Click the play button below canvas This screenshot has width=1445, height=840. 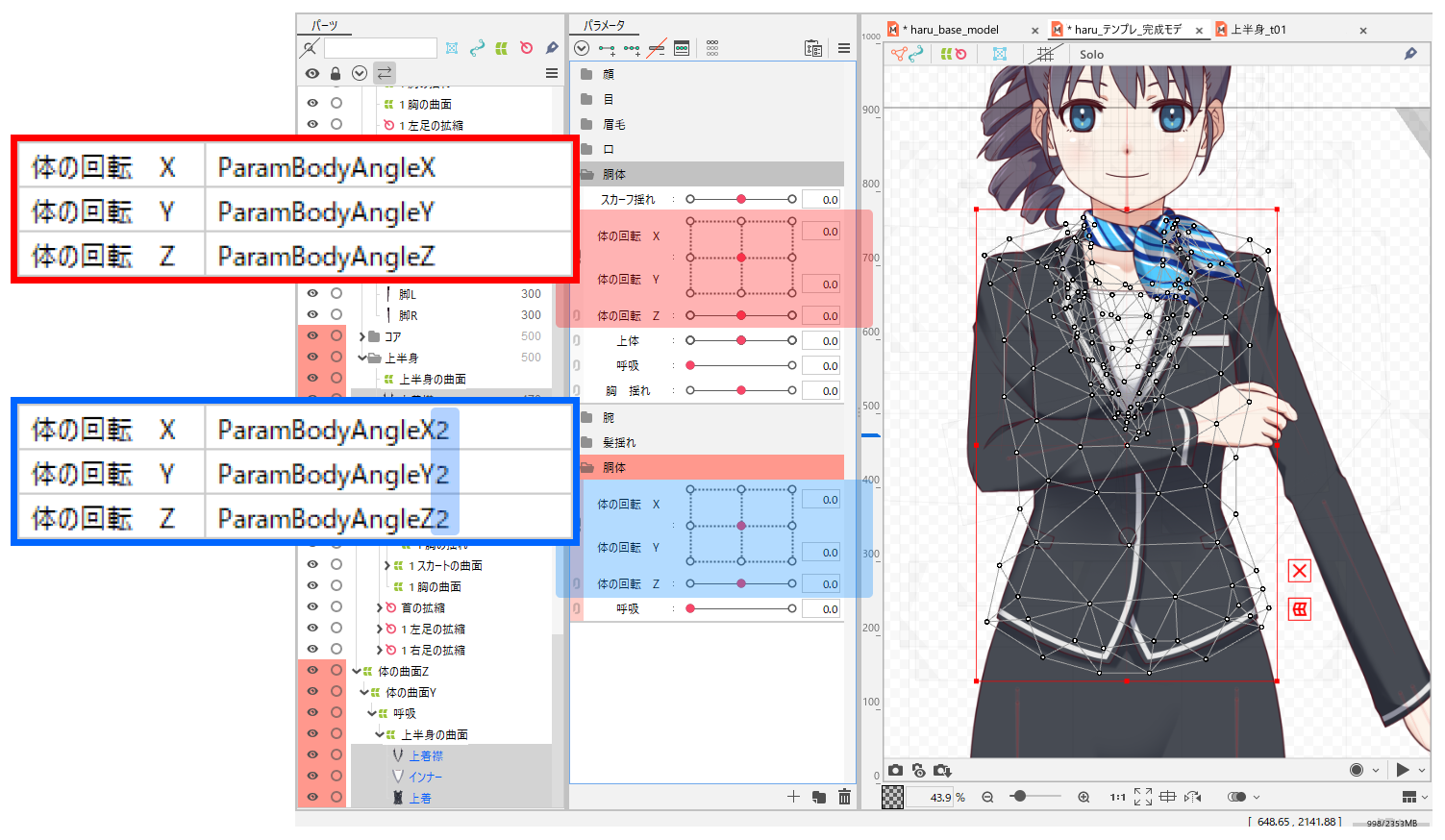(1403, 770)
